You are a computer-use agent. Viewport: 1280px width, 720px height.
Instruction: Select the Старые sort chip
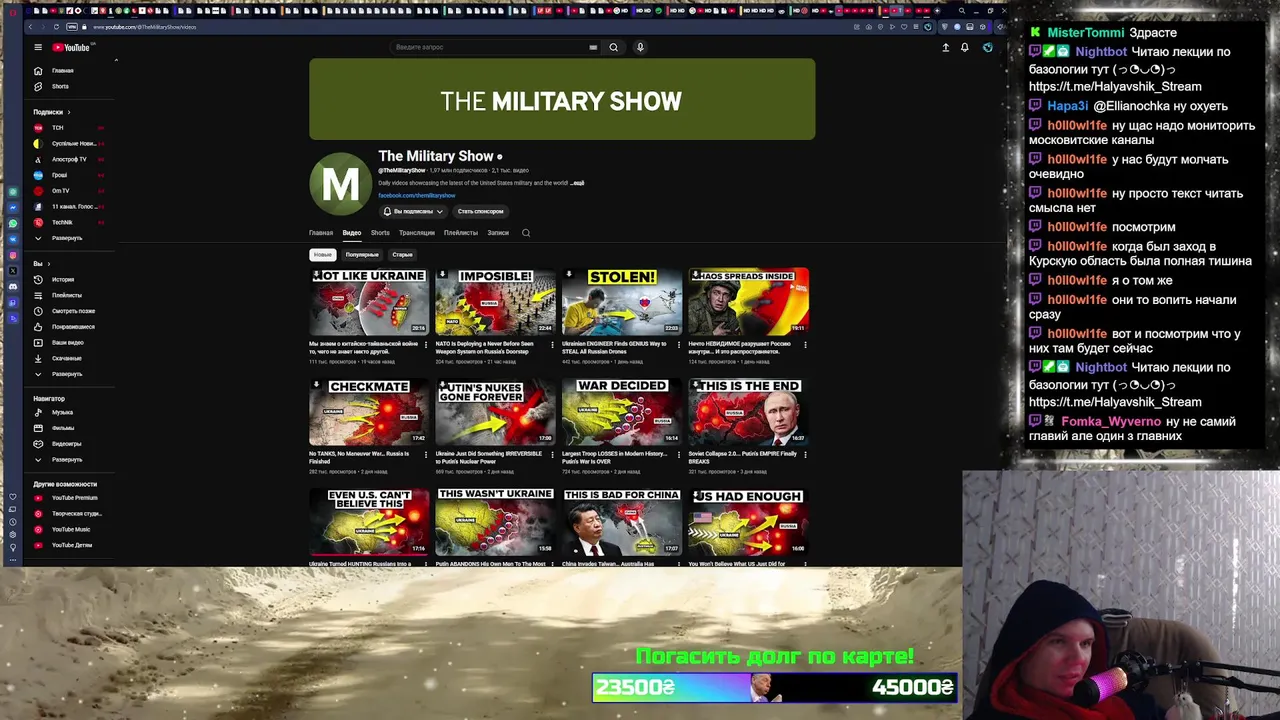(402, 255)
